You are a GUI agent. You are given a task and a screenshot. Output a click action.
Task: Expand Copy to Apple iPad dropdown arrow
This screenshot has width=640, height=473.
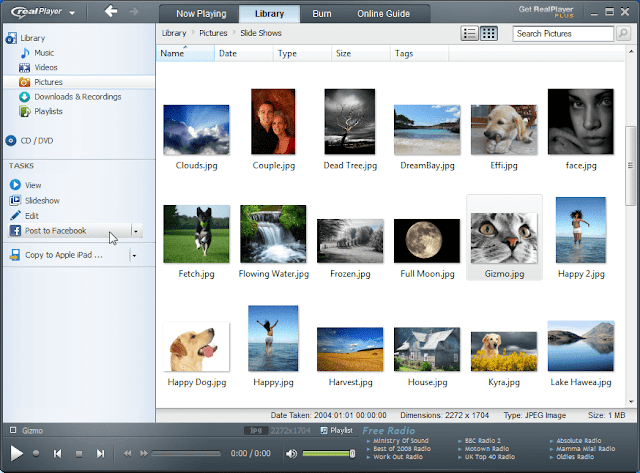[134, 255]
